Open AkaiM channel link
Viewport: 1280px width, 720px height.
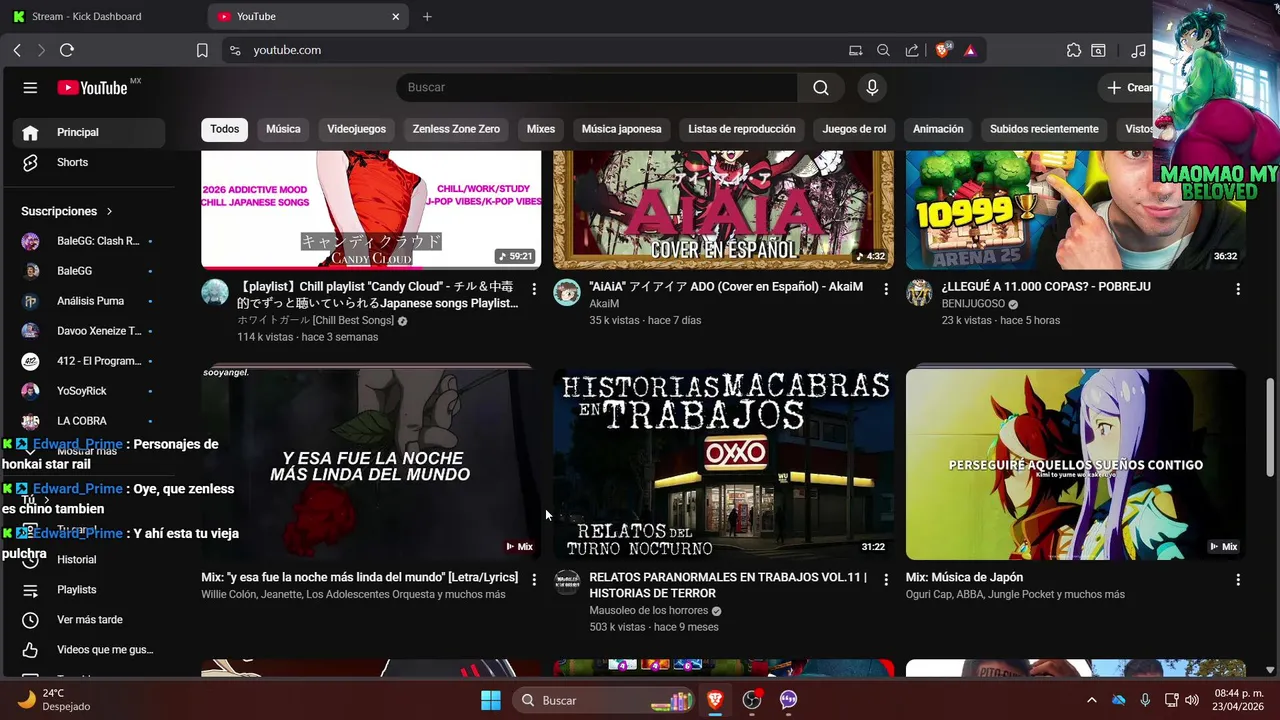[x=604, y=304]
